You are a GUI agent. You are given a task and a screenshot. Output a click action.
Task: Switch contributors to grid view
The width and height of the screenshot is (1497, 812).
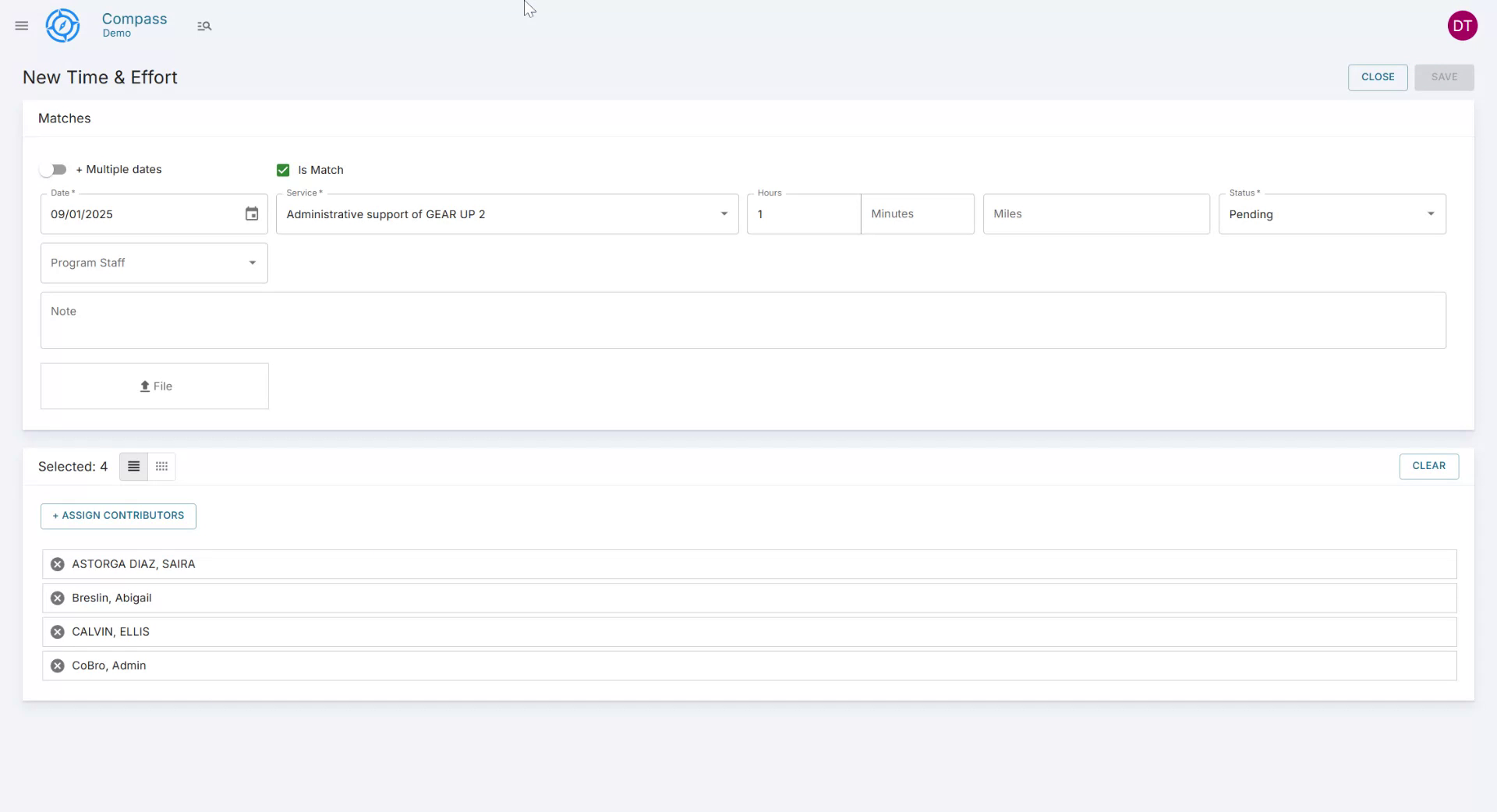(161, 466)
